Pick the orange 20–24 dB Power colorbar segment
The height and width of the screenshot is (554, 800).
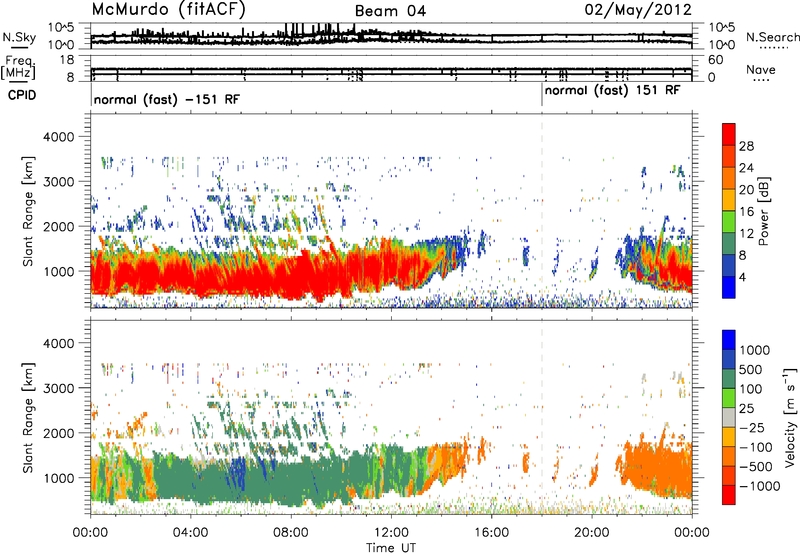click(729, 178)
